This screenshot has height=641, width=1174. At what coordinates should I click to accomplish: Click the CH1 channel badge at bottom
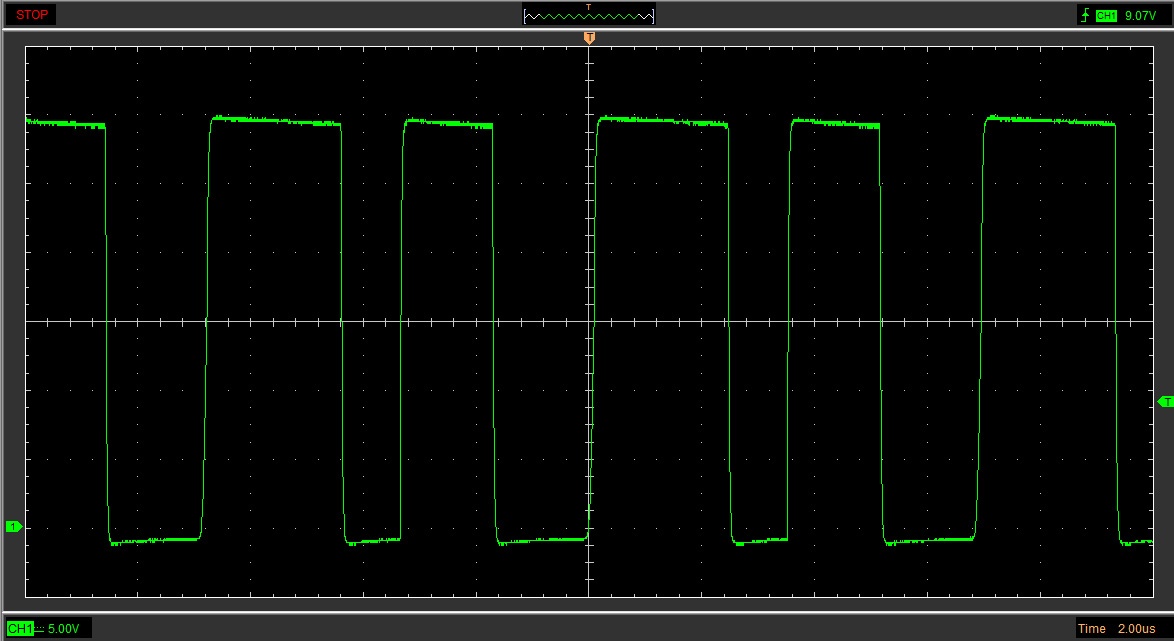pyautogui.click(x=20, y=628)
